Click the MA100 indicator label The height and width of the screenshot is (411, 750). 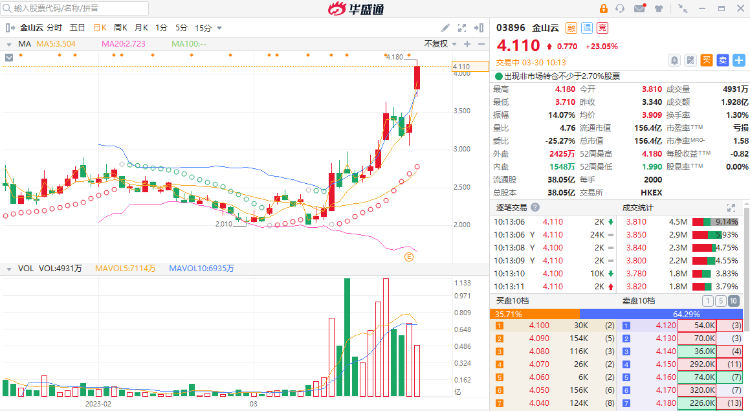coord(189,44)
